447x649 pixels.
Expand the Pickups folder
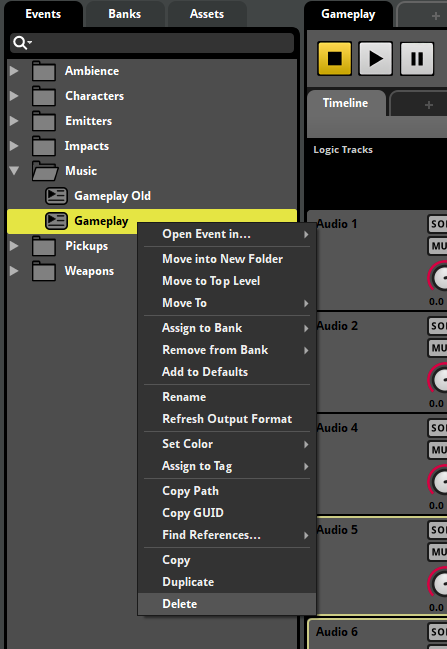[14, 246]
